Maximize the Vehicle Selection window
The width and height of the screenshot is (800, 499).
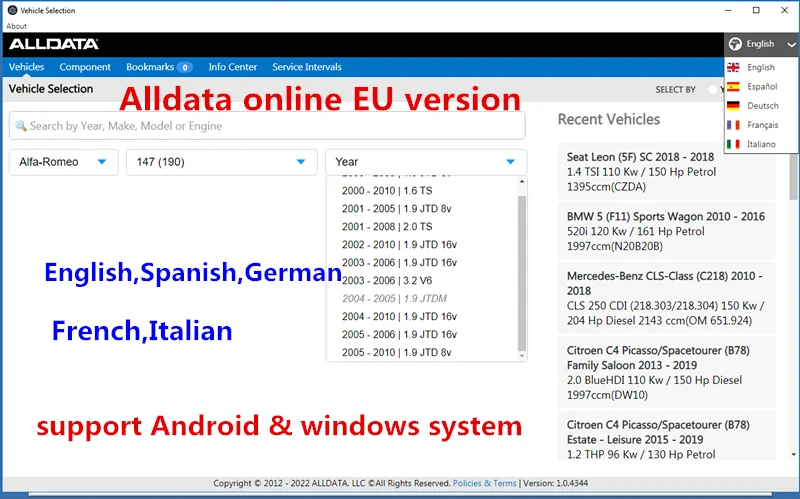756,10
